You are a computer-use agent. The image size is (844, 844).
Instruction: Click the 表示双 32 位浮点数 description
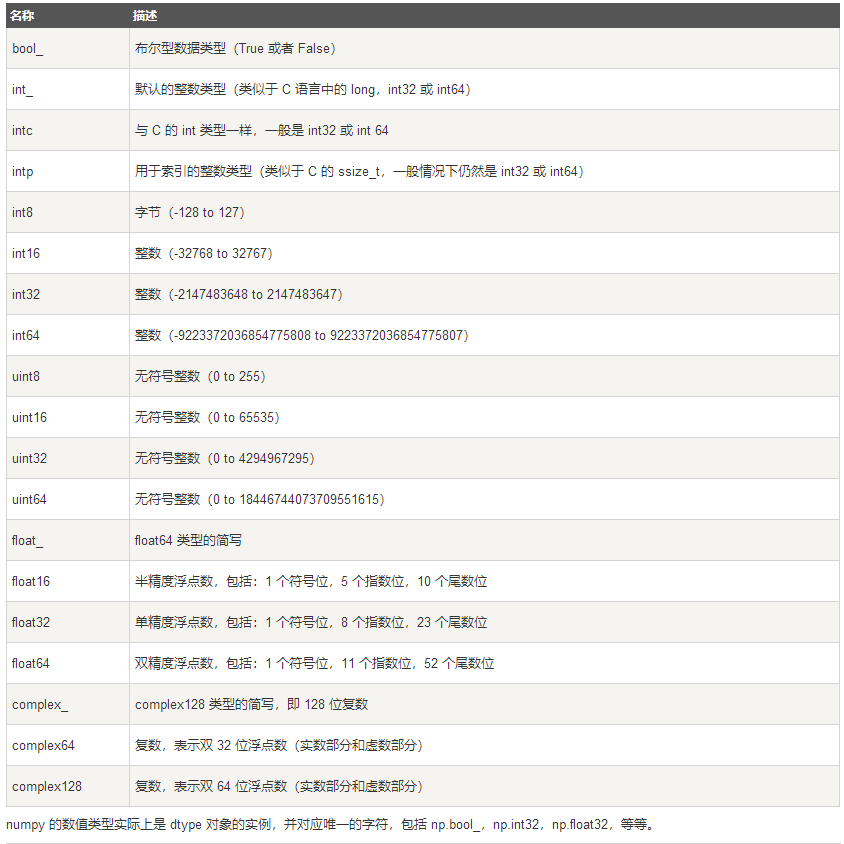[279, 745]
